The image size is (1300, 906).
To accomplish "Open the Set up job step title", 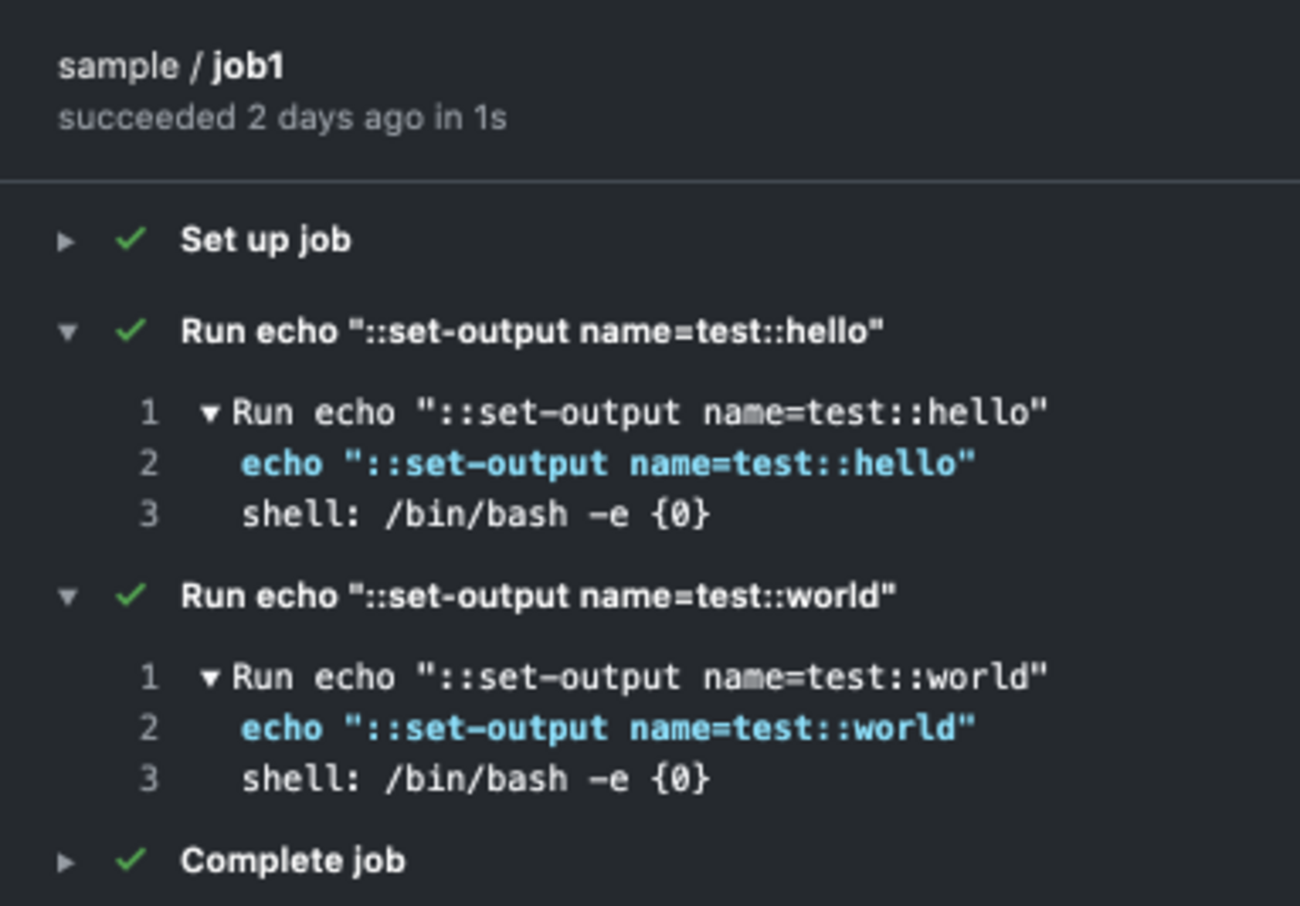I will pyautogui.click(x=265, y=240).
